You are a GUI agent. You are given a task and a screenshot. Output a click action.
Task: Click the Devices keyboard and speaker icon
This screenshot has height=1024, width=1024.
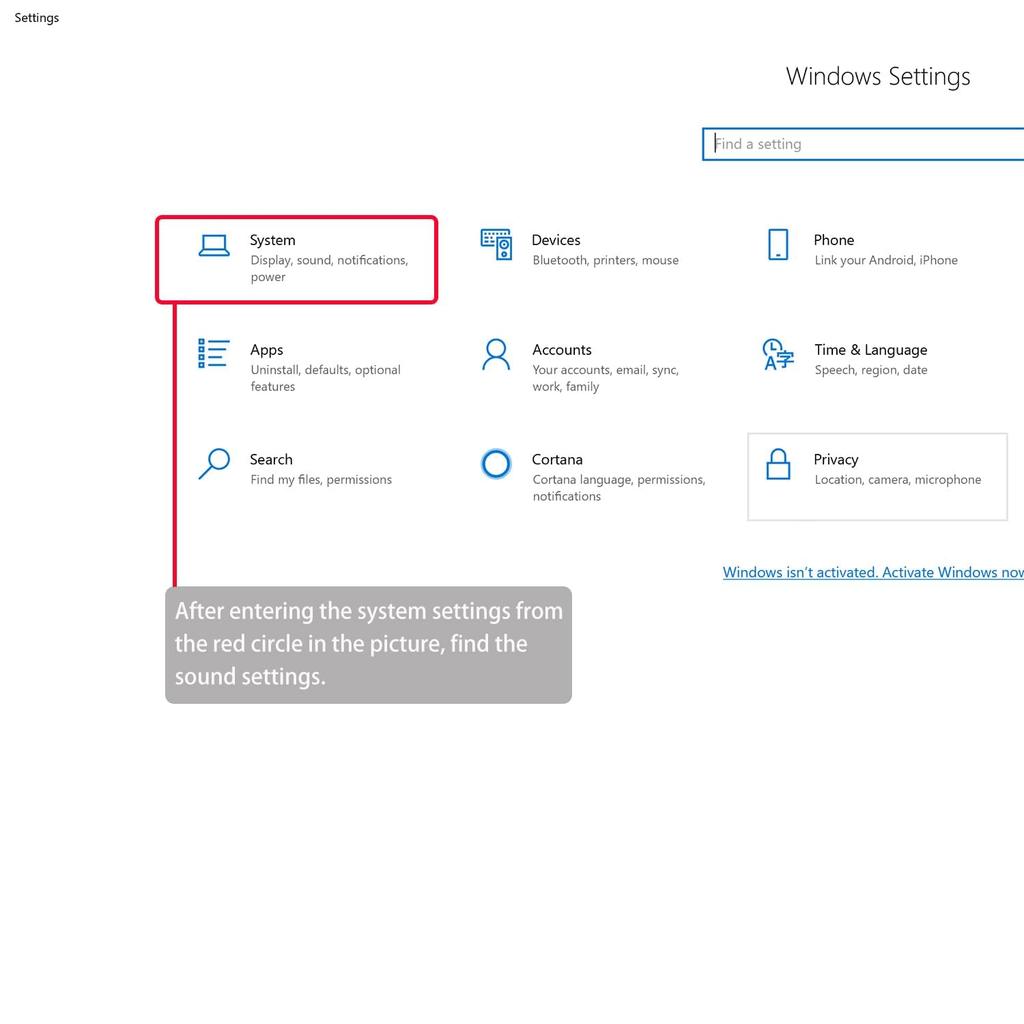[496, 245]
